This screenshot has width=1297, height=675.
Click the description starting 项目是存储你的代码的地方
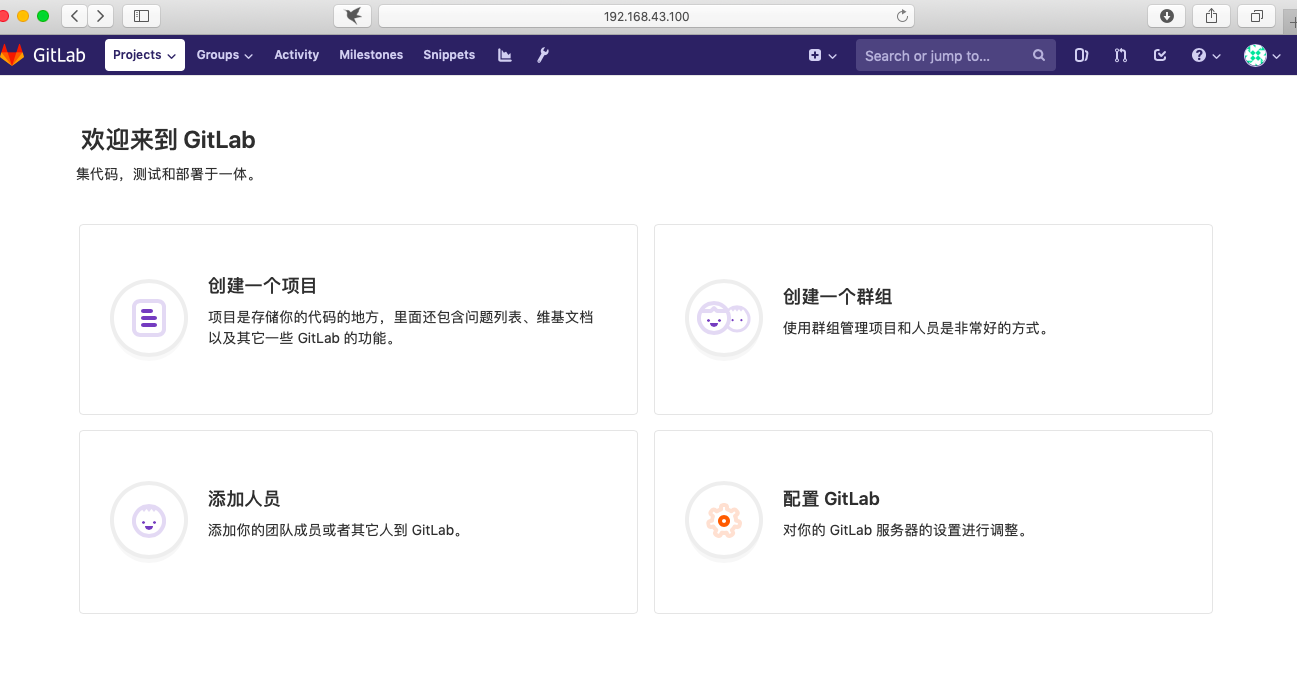pyautogui.click(x=401, y=327)
